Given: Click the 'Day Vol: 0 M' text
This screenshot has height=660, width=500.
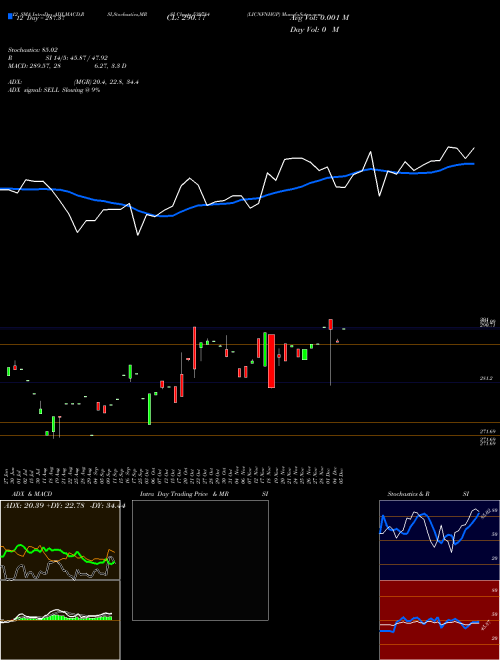Looking at the screenshot, I should (x=314, y=30).
